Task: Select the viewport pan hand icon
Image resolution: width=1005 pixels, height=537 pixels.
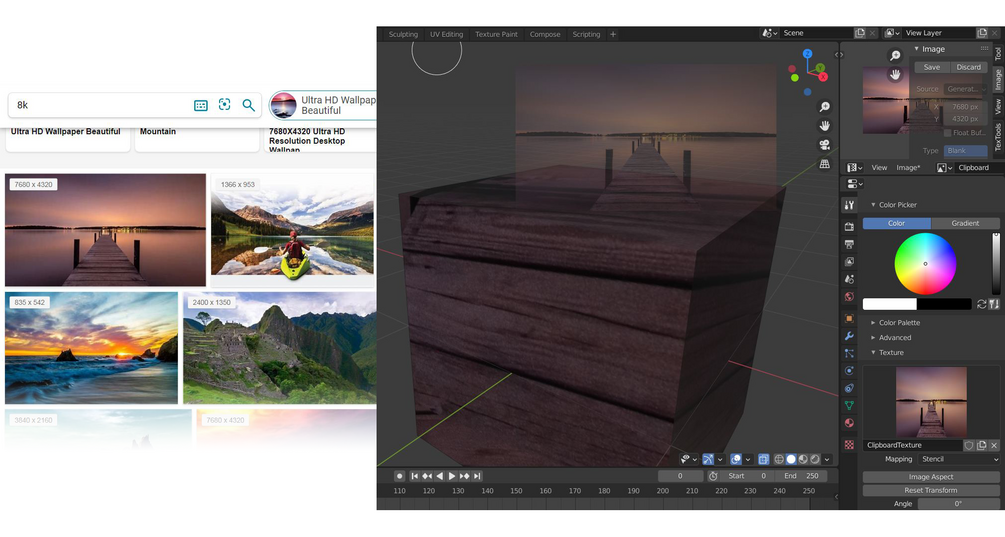Action: [x=825, y=126]
